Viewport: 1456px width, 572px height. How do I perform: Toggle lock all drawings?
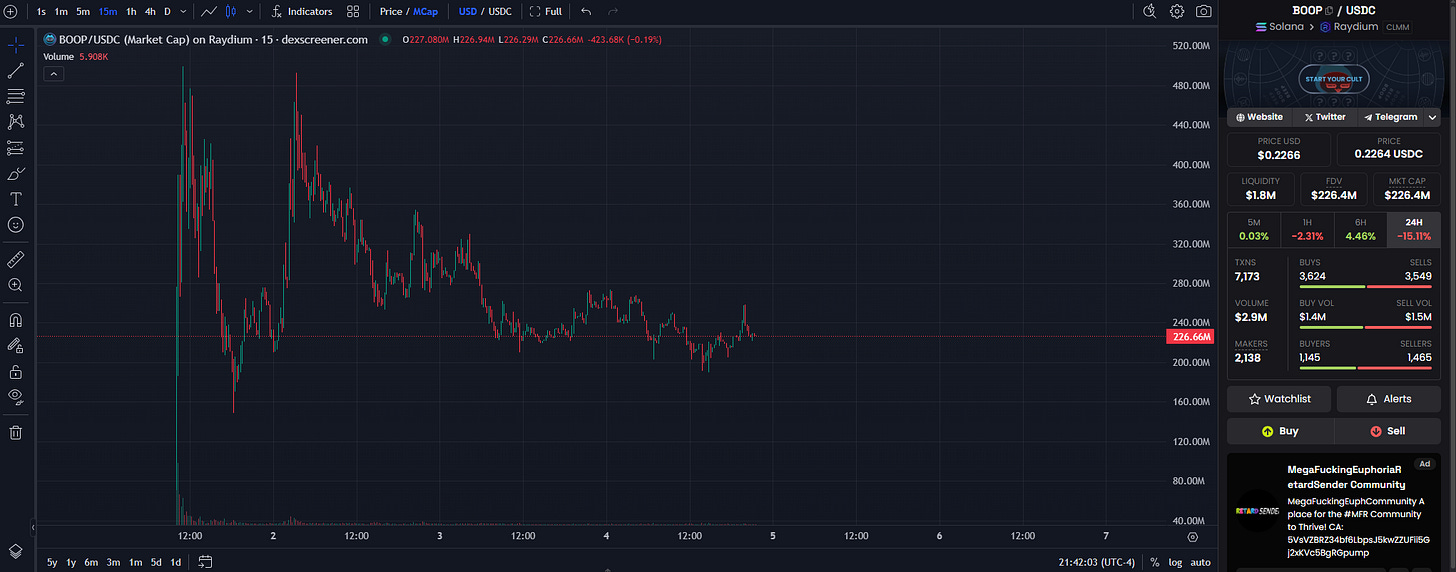point(15,372)
